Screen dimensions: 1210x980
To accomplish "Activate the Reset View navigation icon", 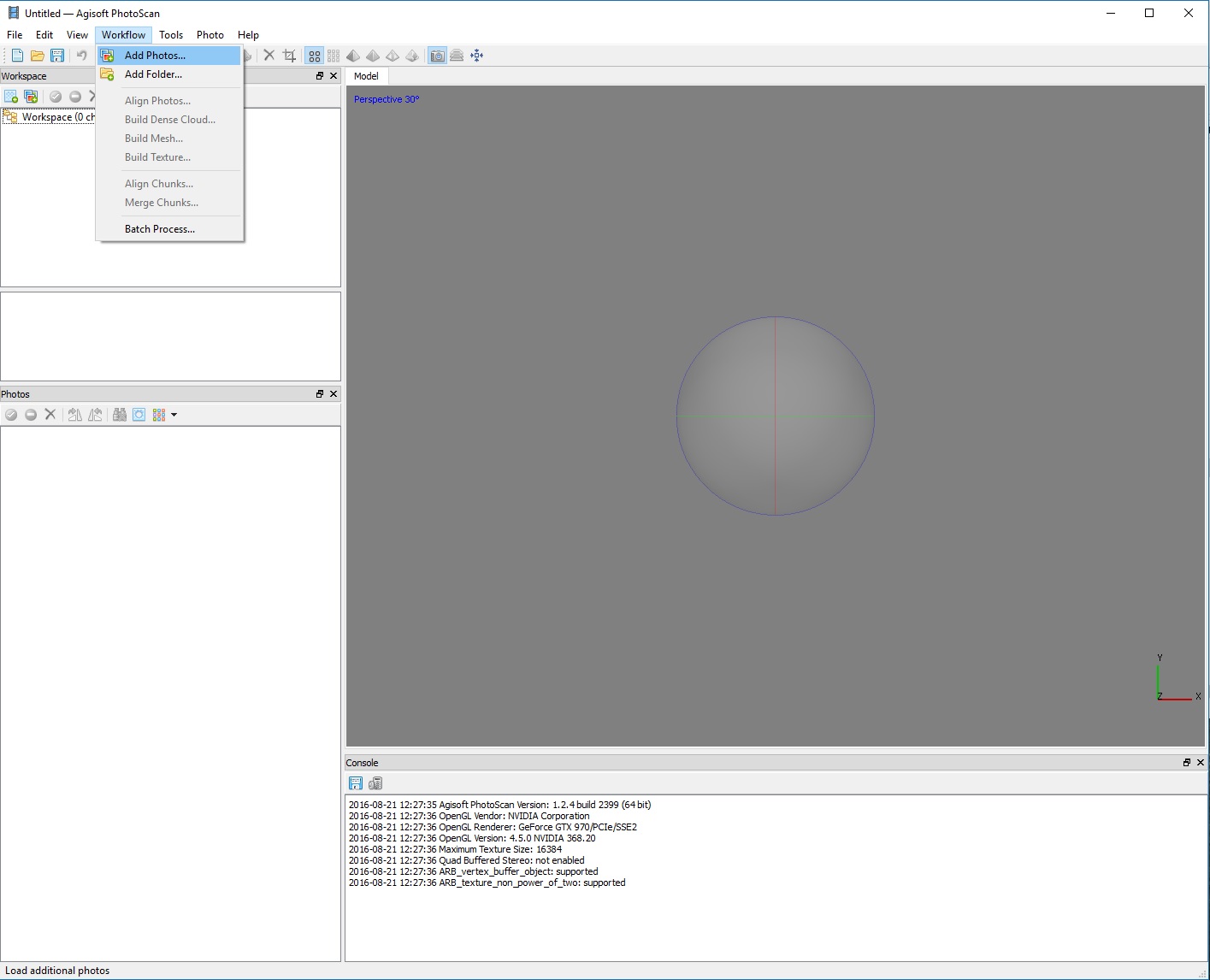I will click(x=476, y=55).
